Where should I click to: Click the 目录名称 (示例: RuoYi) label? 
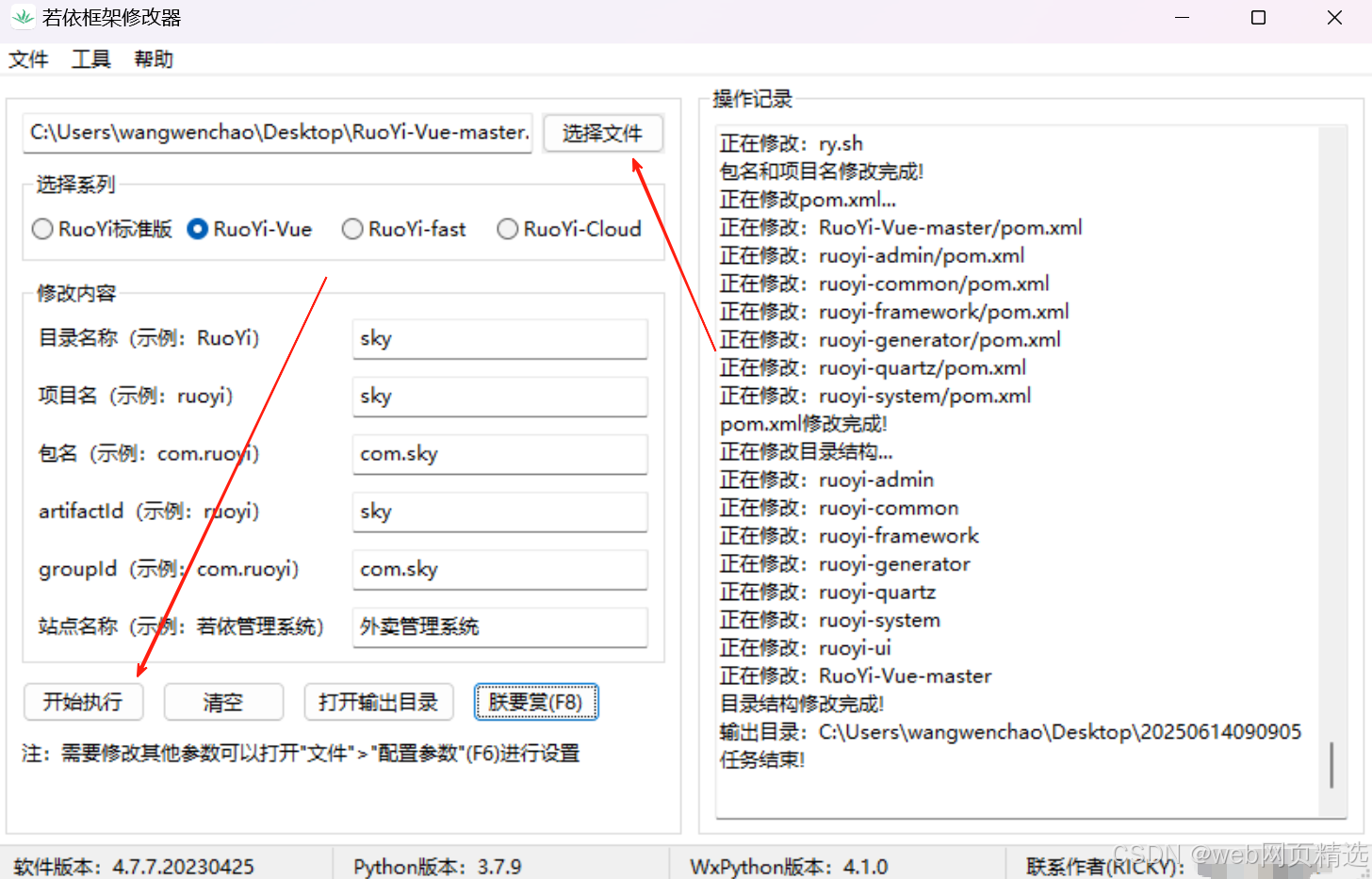pyautogui.click(x=149, y=338)
